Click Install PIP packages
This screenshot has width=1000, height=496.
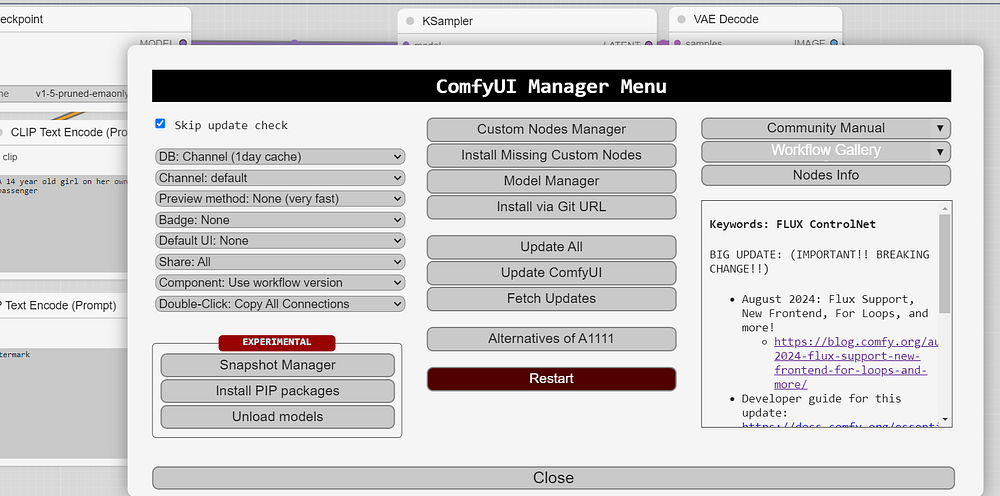pyautogui.click(x=277, y=391)
